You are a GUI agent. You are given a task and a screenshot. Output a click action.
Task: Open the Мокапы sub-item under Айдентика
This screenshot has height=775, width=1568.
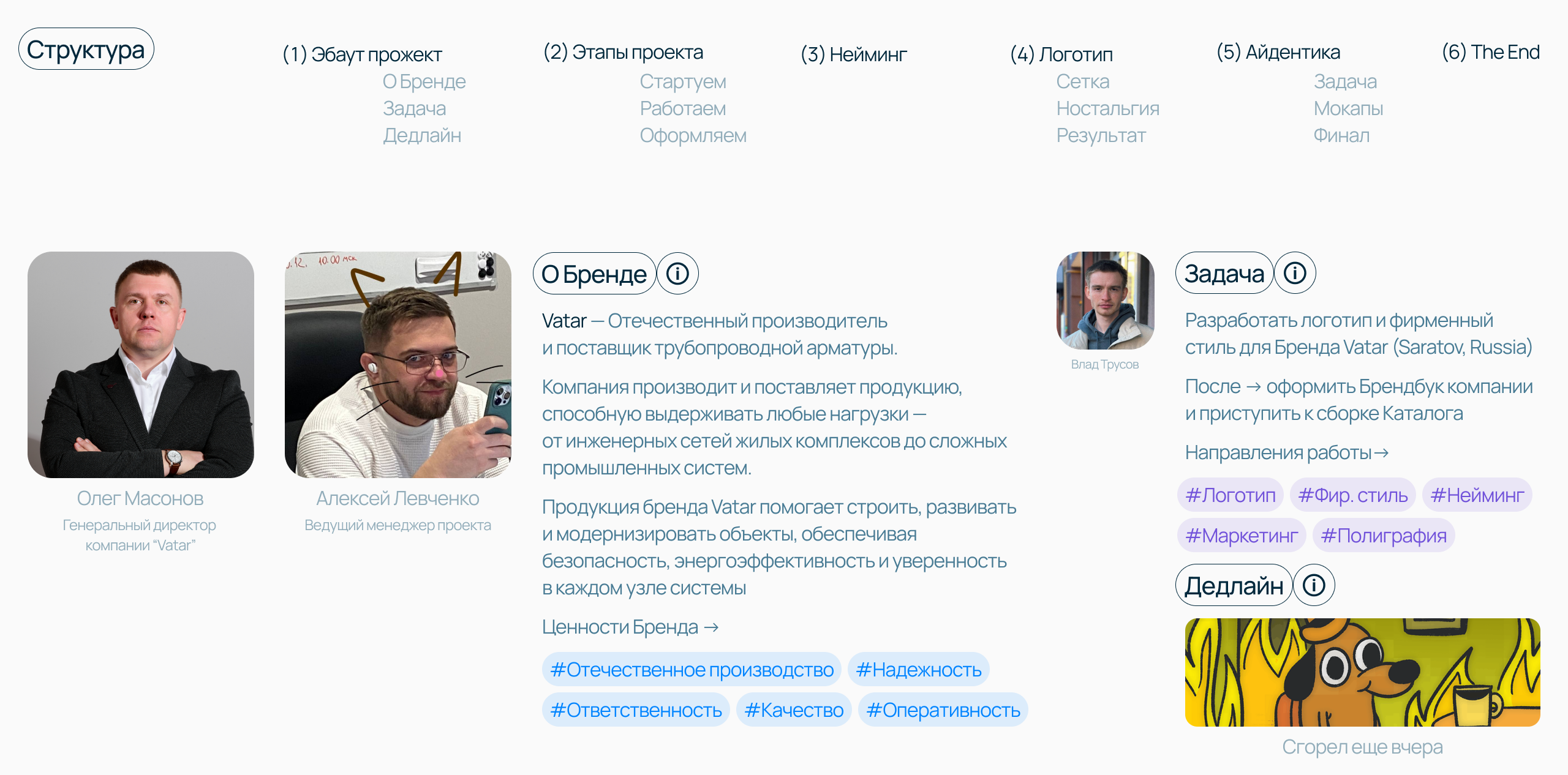(x=1348, y=108)
